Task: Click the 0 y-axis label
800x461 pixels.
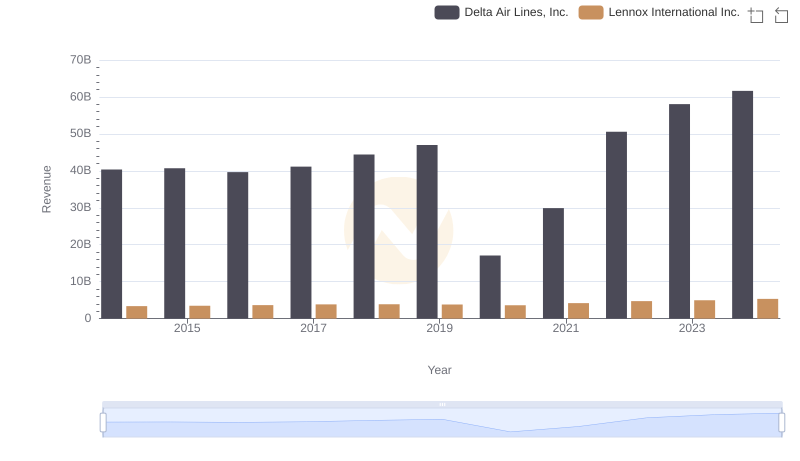Action: [x=88, y=318]
